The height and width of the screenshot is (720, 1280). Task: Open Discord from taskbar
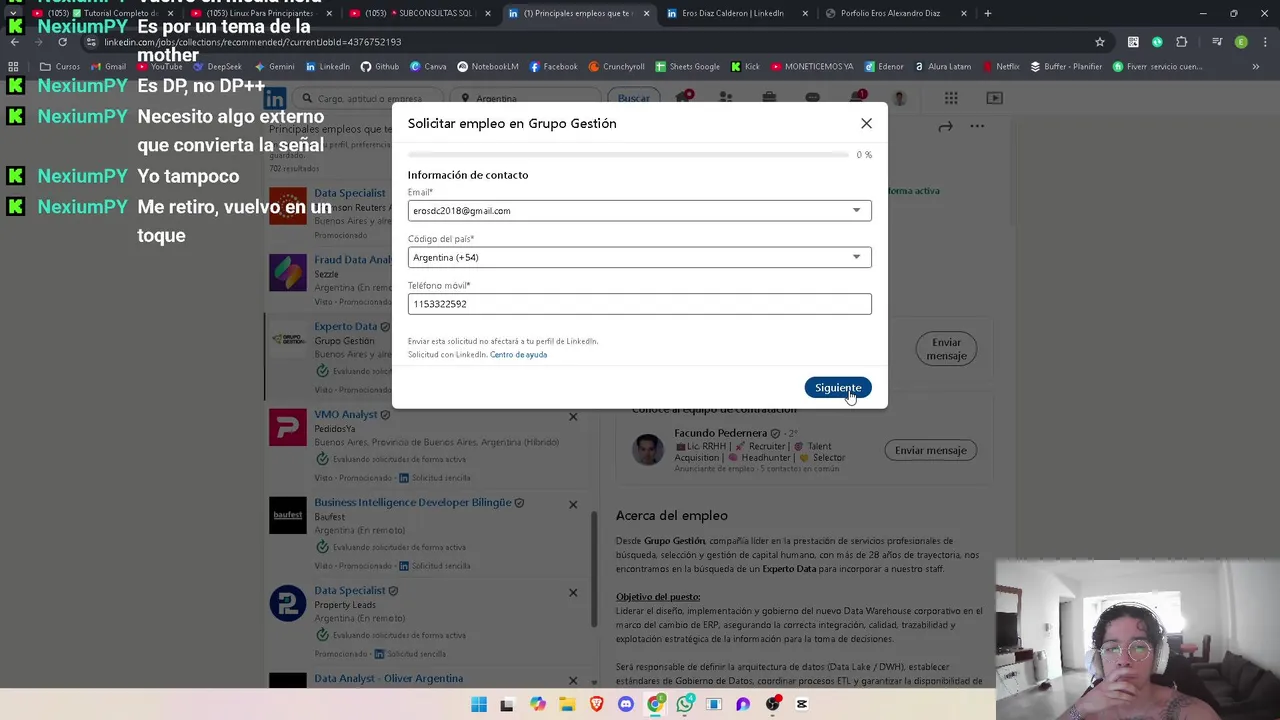click(x=626, y=704)
